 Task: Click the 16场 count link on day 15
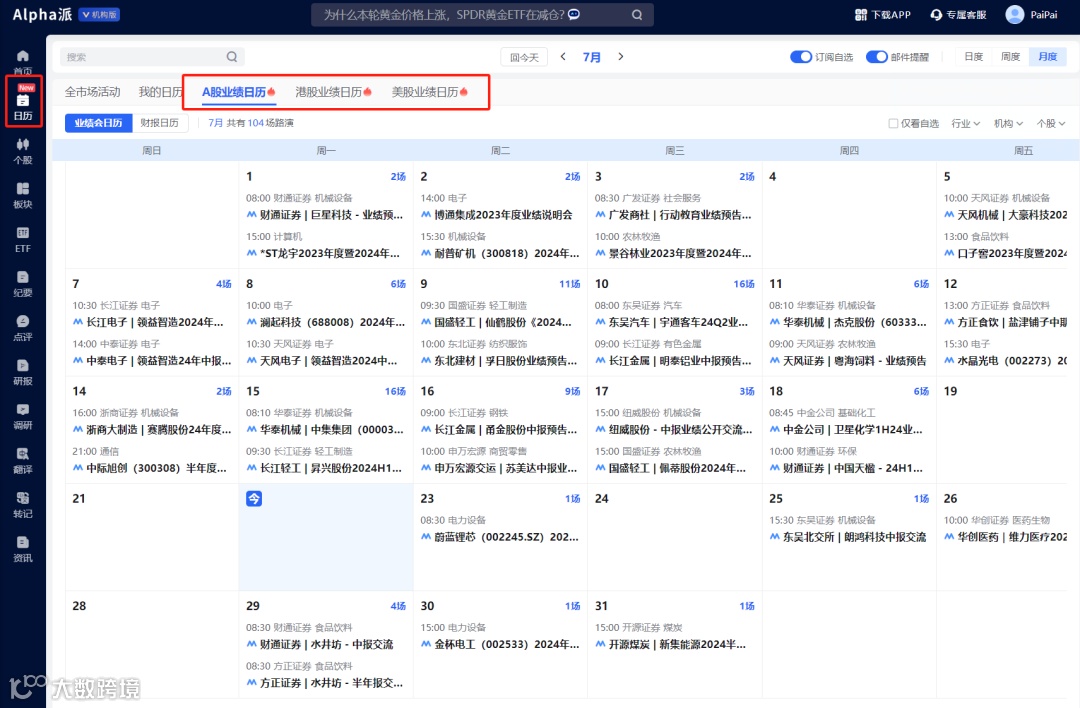coord(395,391)
